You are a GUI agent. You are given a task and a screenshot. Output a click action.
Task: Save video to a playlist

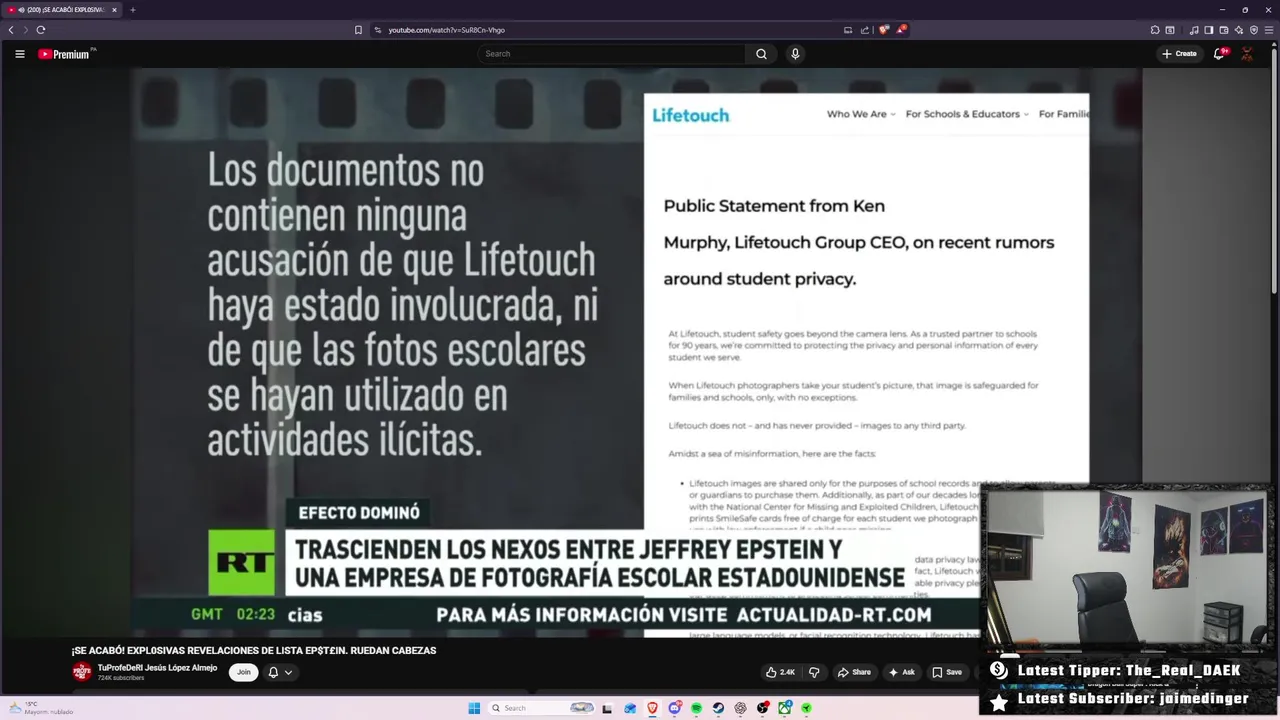pyautogui.click(x=947, y=672)
